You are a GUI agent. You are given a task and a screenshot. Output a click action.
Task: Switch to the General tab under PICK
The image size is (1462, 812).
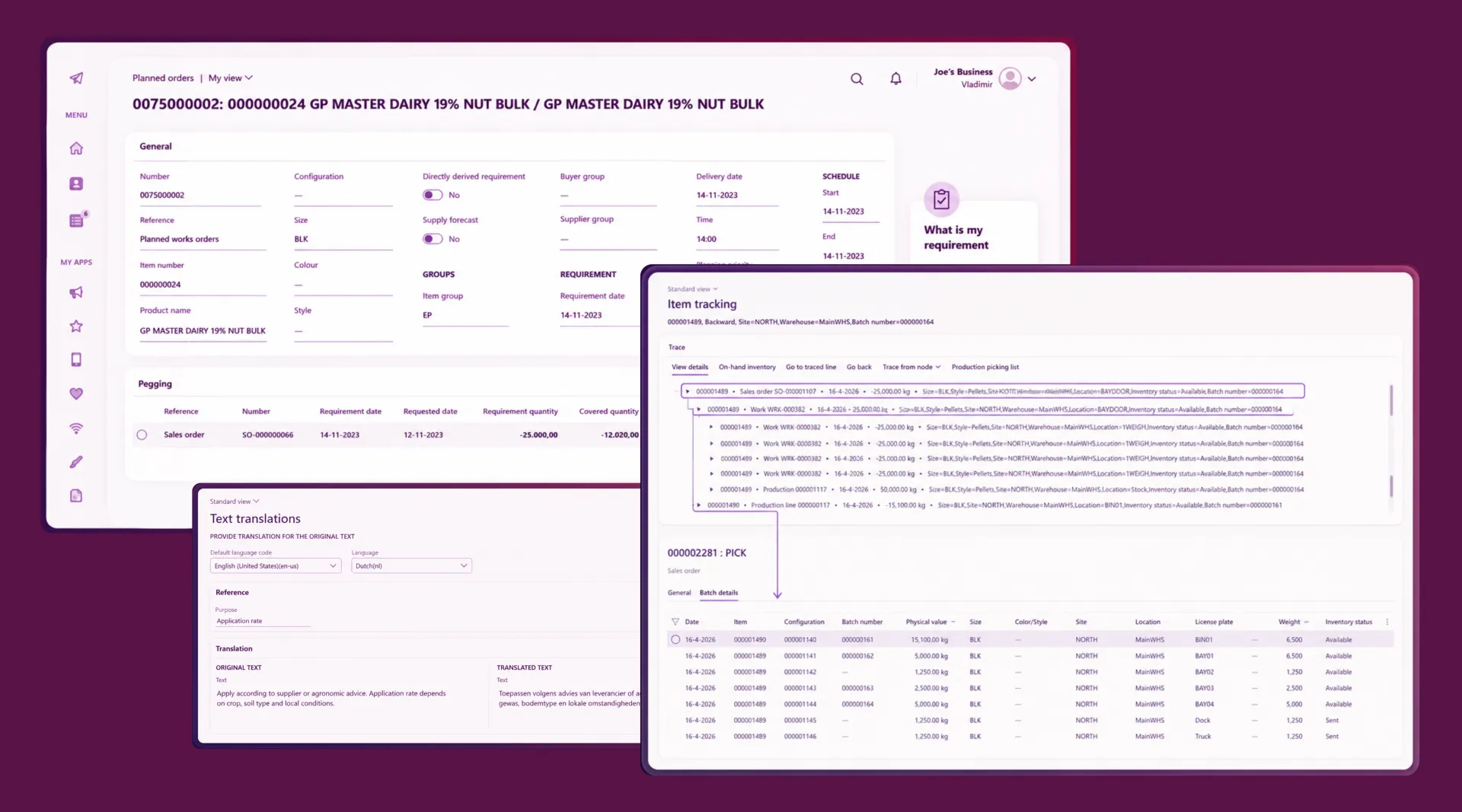[679, 593]
